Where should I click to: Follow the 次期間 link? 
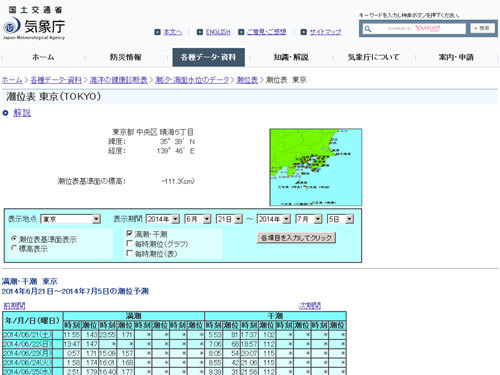click(x=310, y=306)
